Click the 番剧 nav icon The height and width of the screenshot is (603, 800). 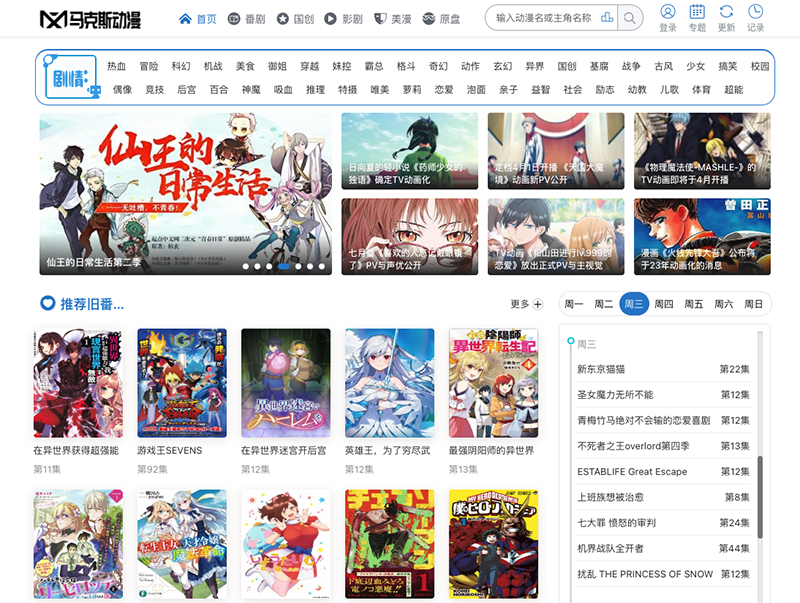(x=234, y=19)
